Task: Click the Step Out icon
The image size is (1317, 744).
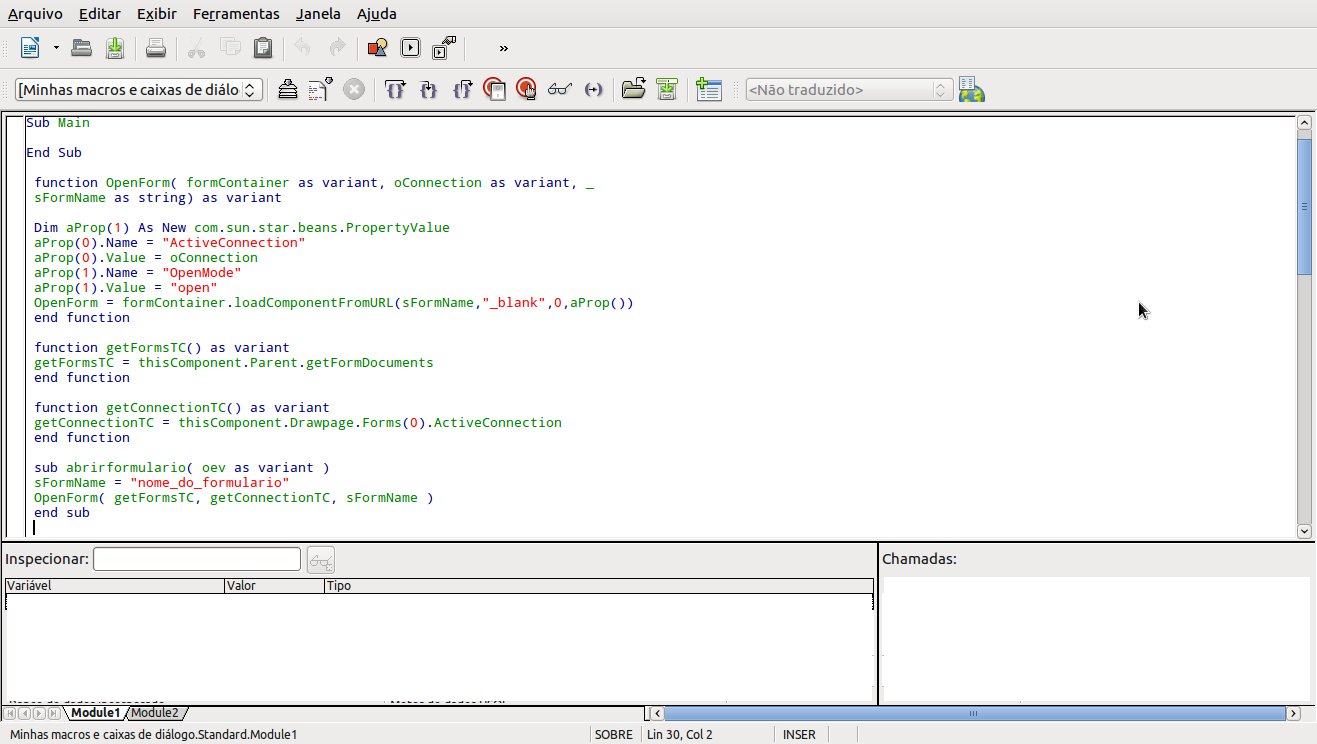Action: pyautogui.click(x=461, y=89)
